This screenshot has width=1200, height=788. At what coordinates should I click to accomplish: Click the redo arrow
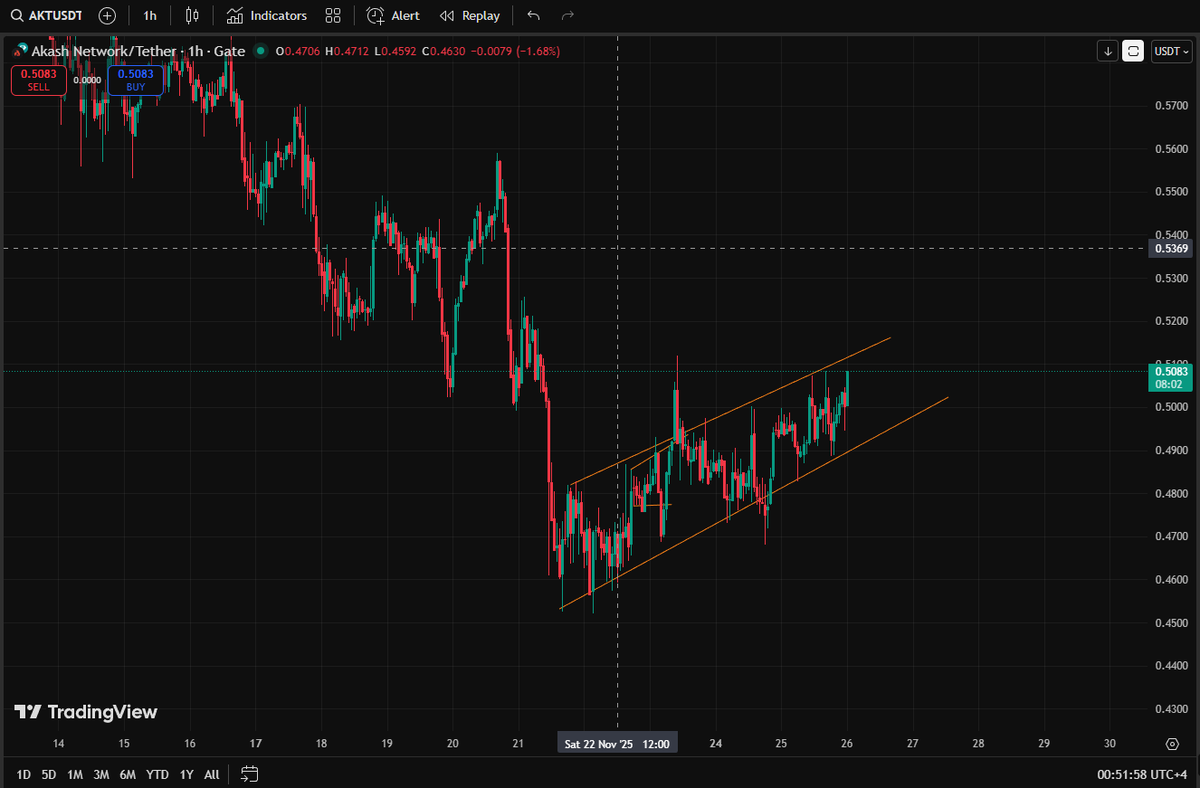568,16
